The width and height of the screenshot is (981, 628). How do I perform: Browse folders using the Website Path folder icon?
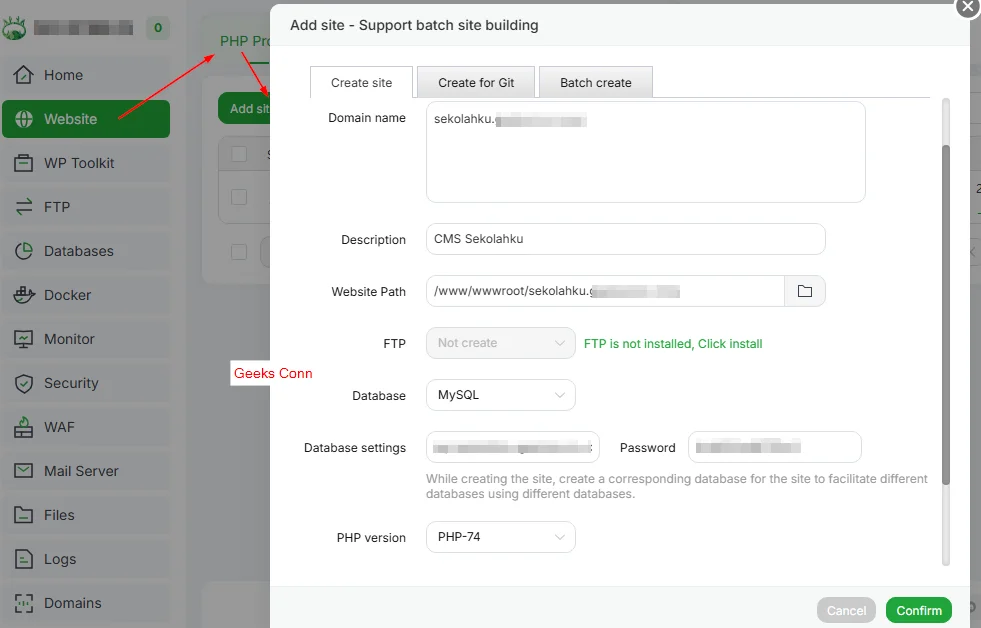pyautogui.click(x=805, y=291)
